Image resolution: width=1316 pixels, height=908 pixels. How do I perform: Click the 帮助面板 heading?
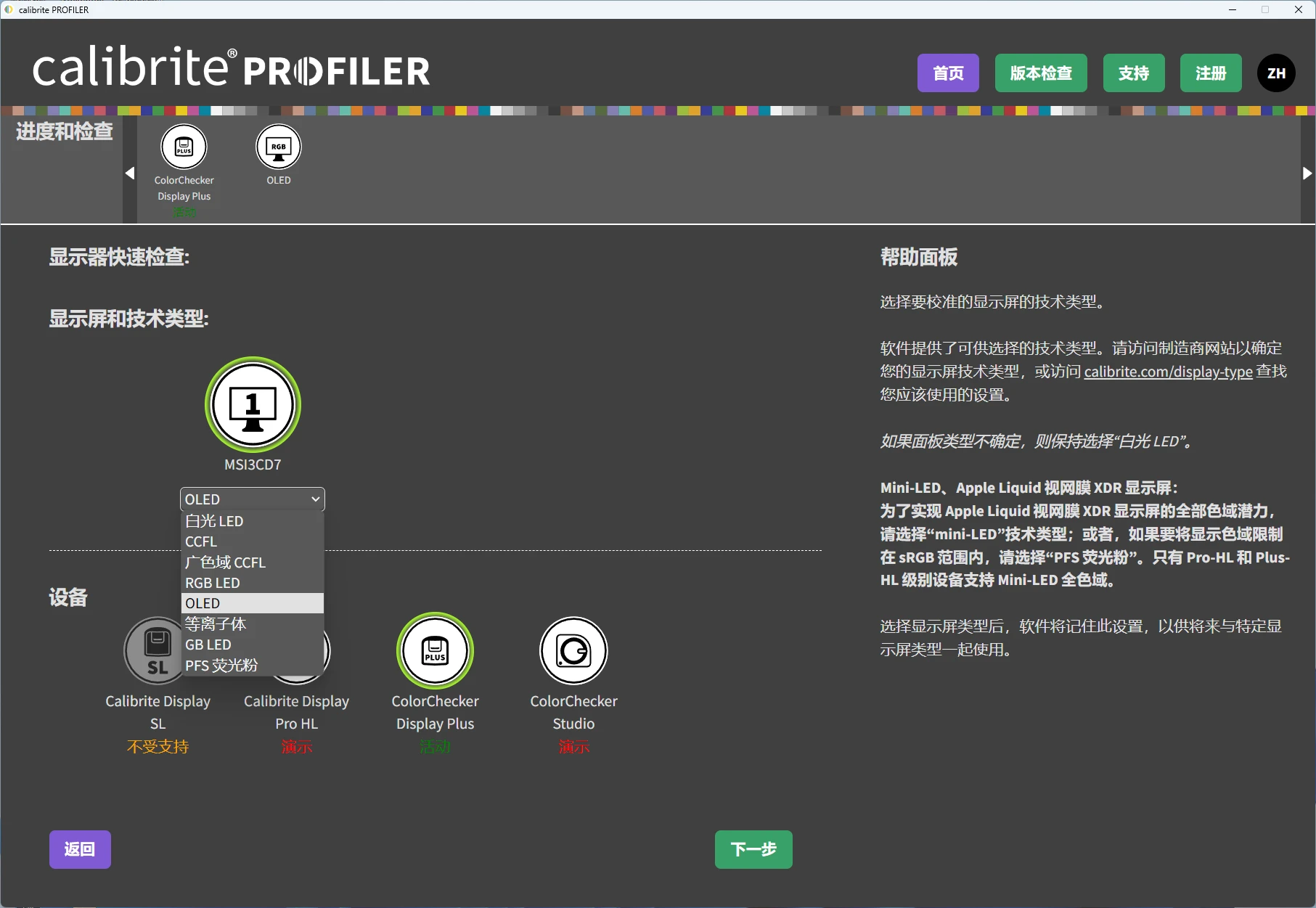click(x=919, y=257)
